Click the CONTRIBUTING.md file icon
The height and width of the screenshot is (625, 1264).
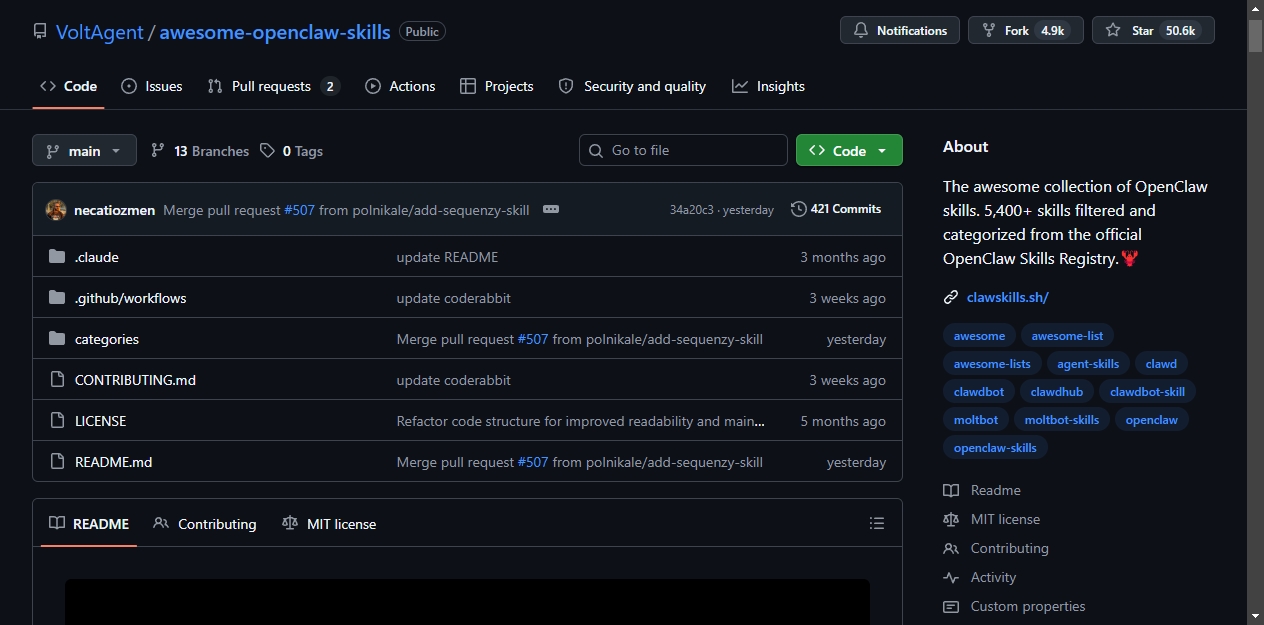tap(57, 380)
